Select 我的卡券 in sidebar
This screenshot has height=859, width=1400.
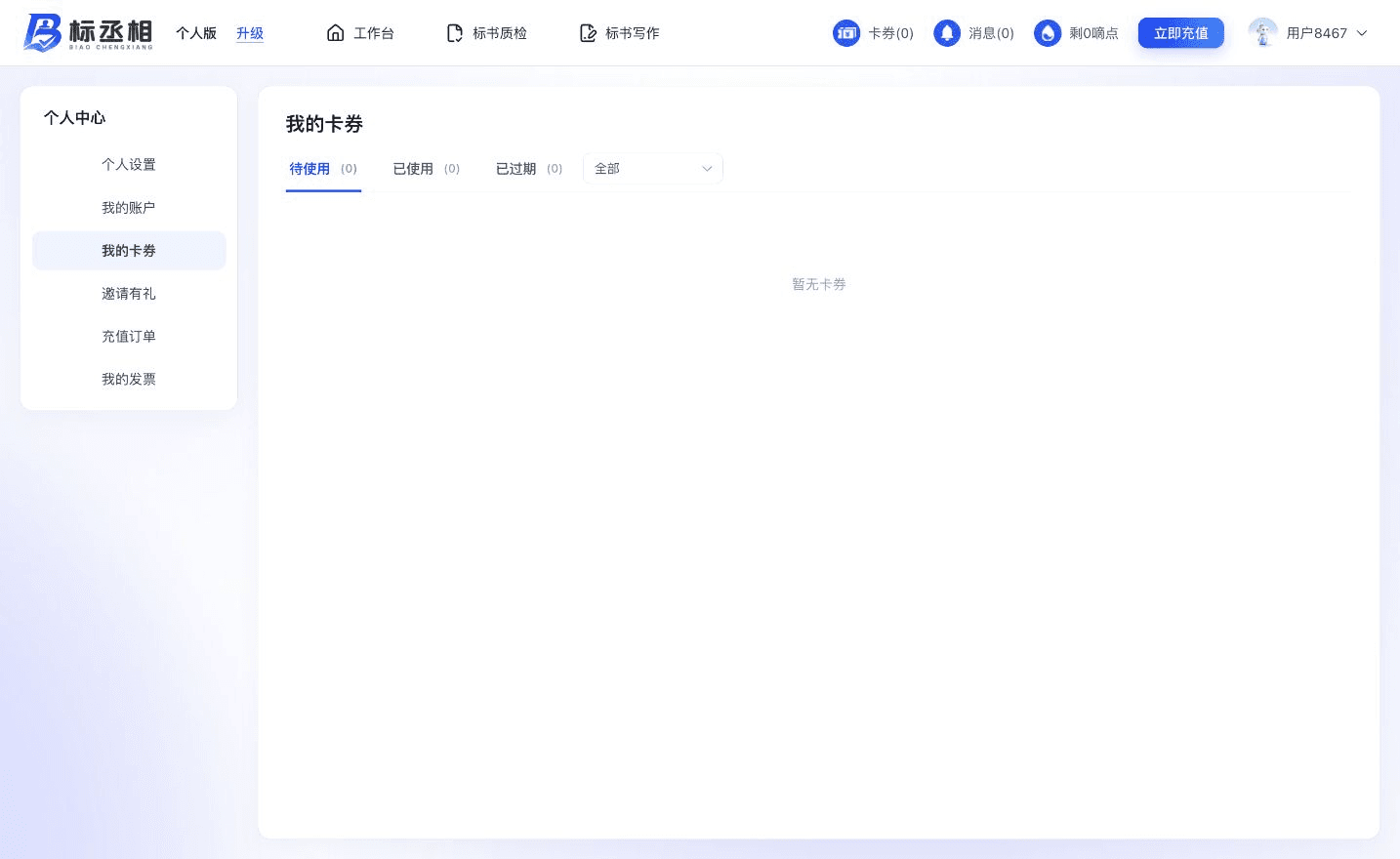tap(129, 251)
